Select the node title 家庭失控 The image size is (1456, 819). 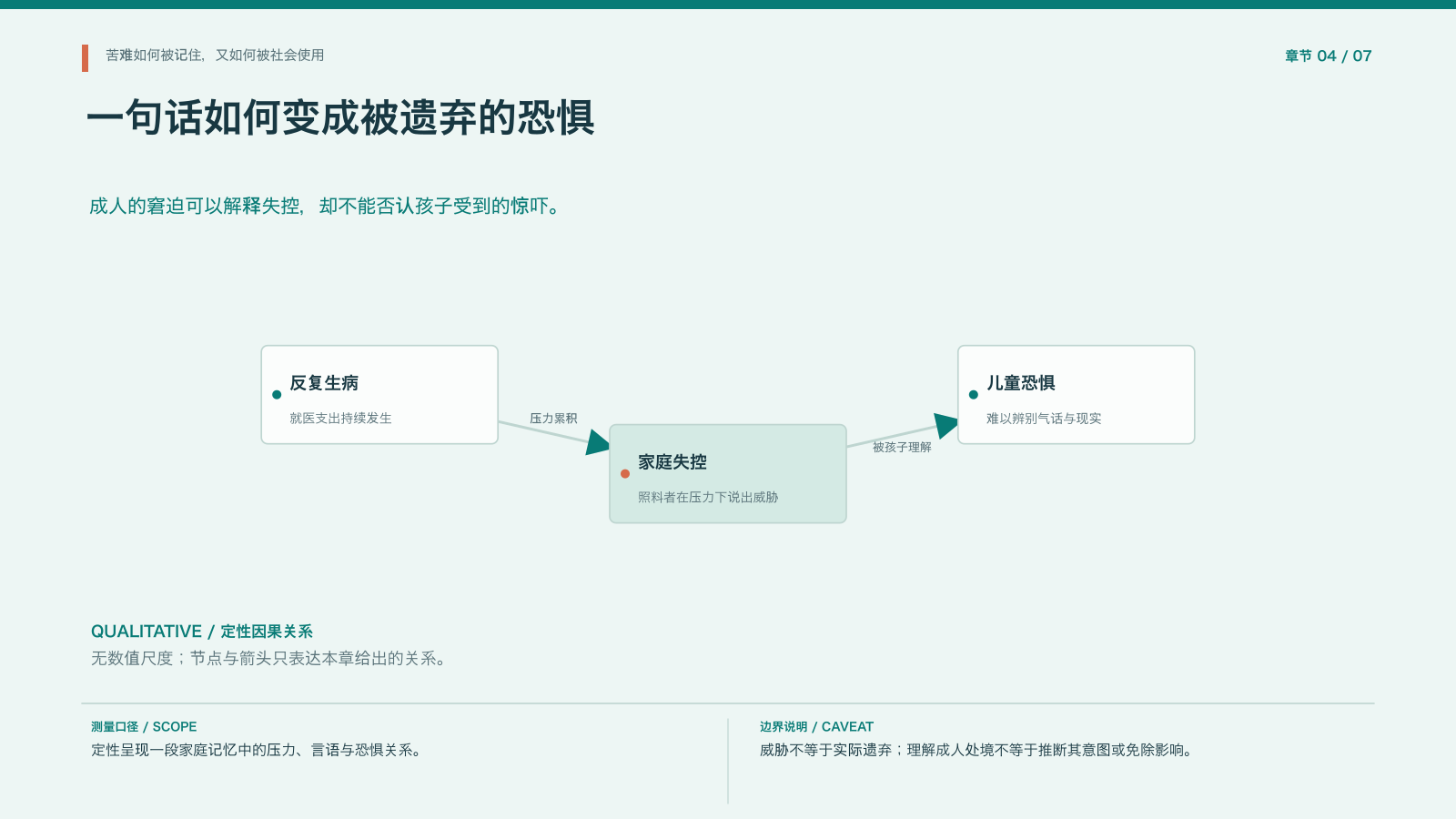[x=672, y=462]
